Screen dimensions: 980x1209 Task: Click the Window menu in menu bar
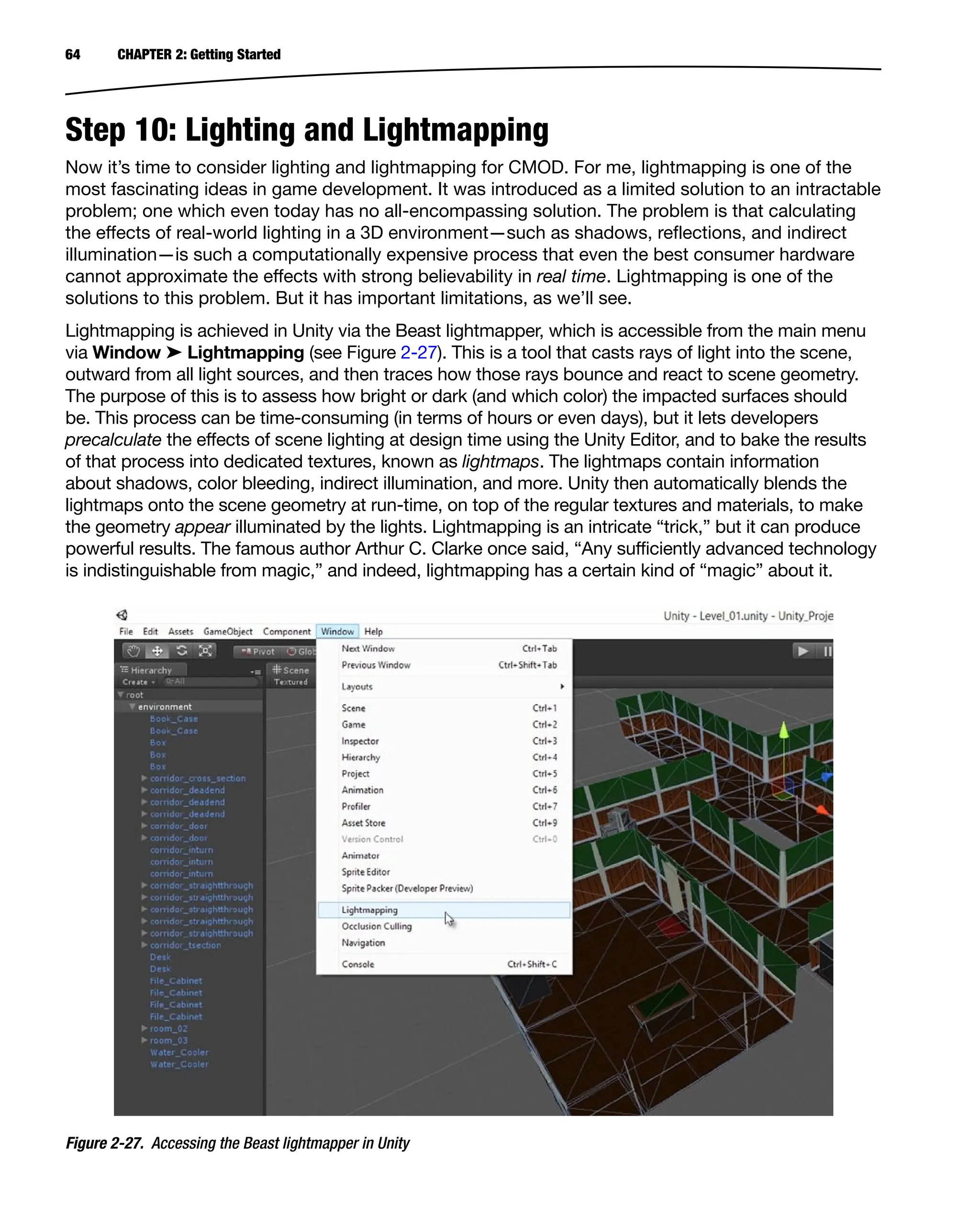[337, 631]
